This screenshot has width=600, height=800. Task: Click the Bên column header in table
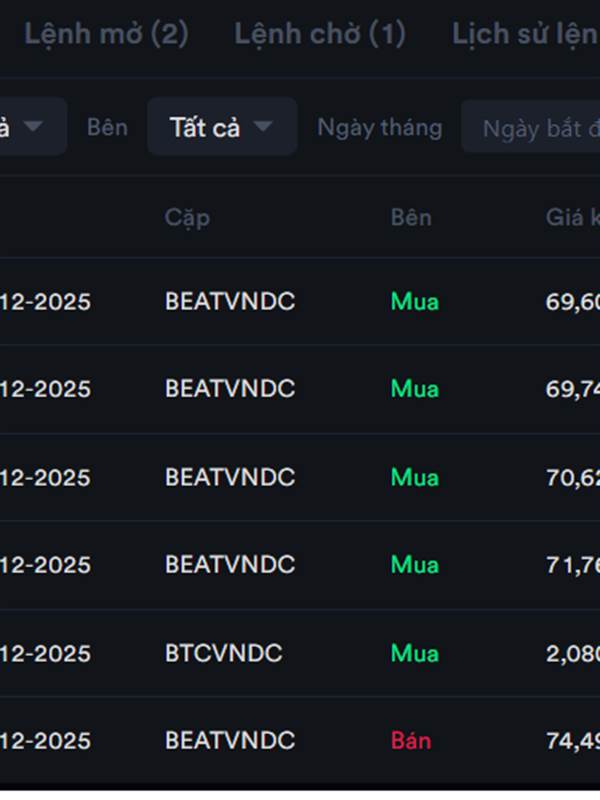(411, 217)
